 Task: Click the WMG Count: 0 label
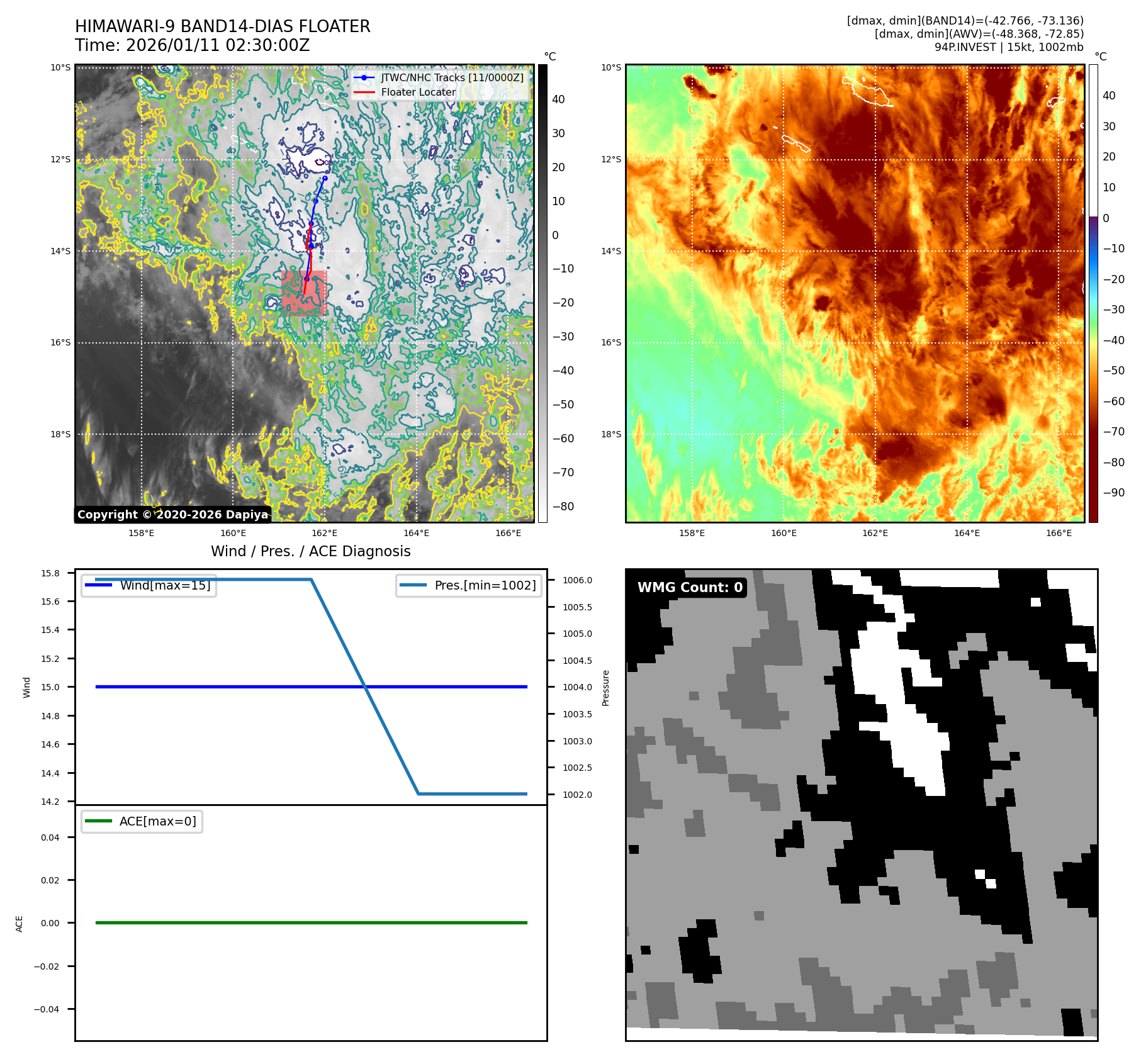tap(690, 587)
